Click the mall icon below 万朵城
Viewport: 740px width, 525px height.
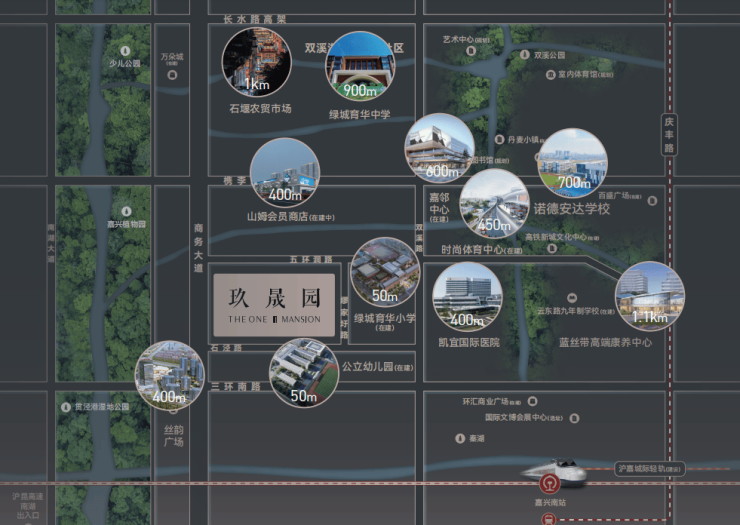click(172, 75)
